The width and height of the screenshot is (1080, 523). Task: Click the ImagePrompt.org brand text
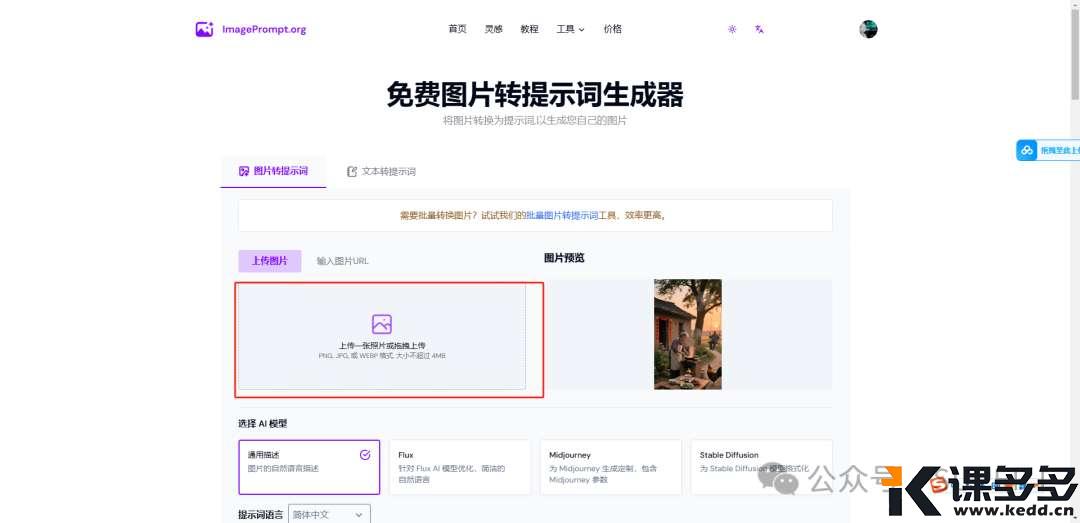pyautogui.click(x=264, y=30)
